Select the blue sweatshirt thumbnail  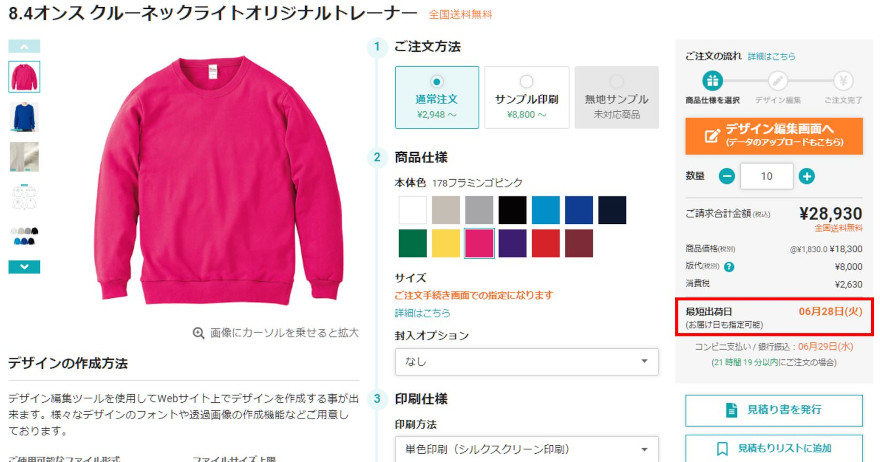24,117
